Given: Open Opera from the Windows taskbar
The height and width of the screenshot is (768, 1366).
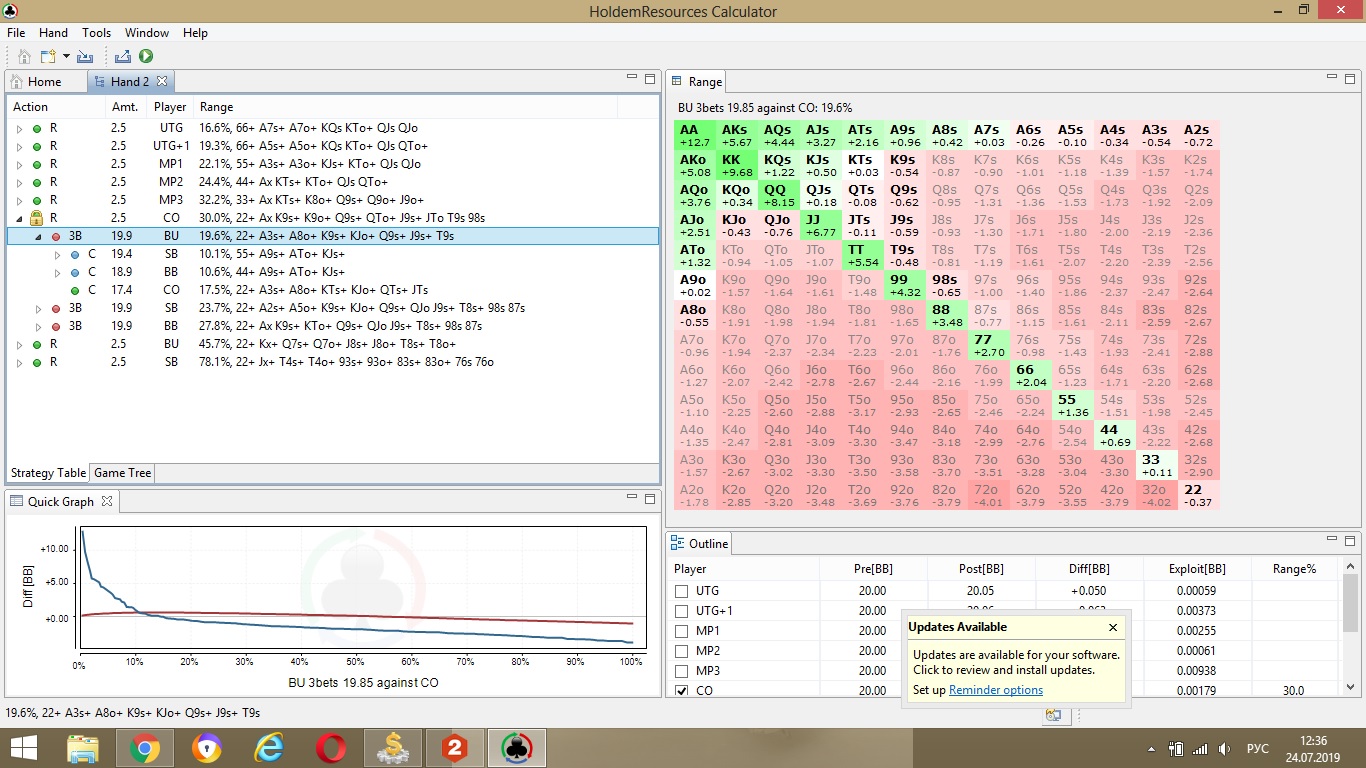Looking at the screenshot, I should click(330, 748).
